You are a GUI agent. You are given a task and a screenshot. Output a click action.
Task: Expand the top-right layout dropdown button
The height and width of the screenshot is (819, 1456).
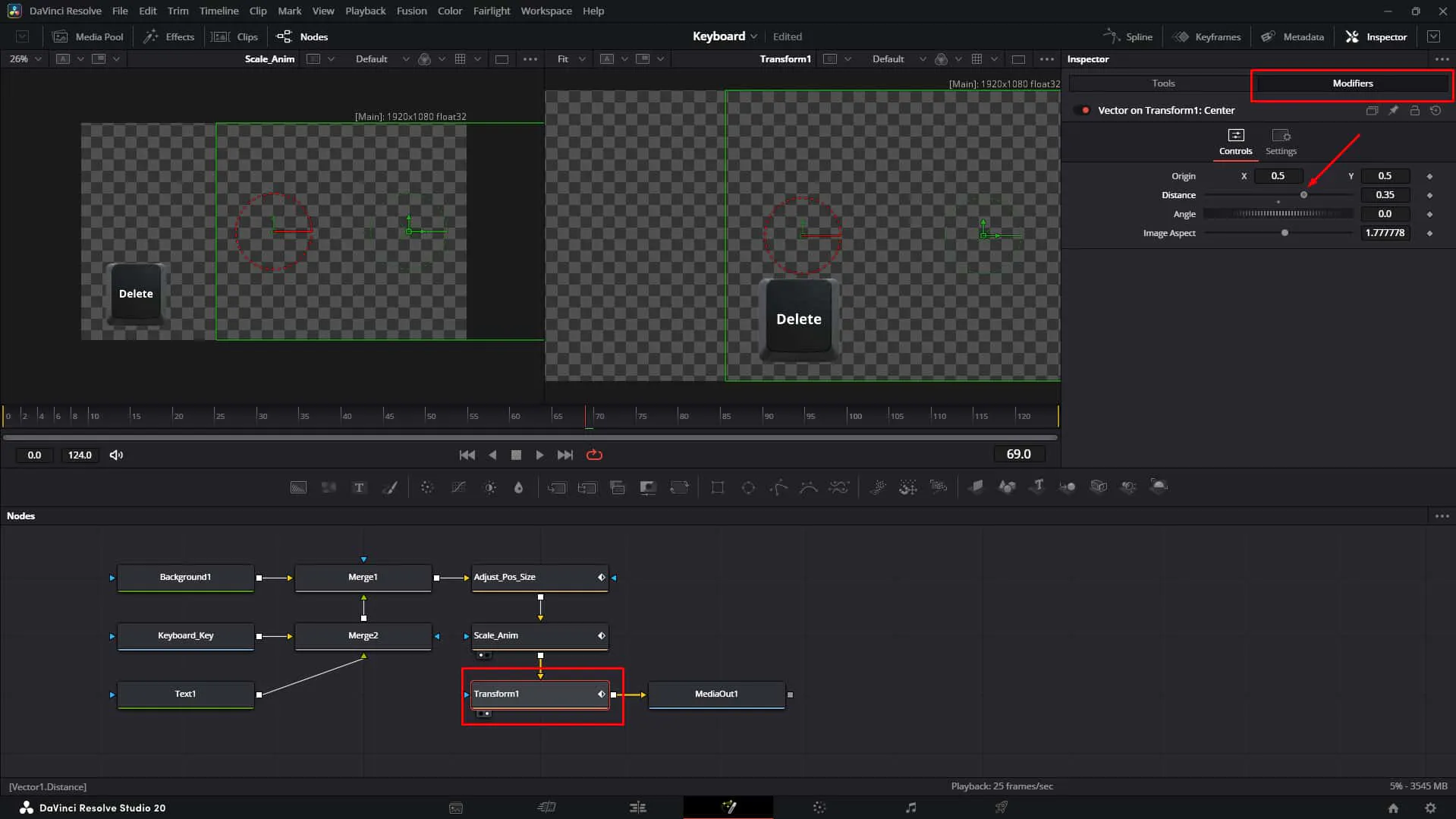tap(1433, 36)
